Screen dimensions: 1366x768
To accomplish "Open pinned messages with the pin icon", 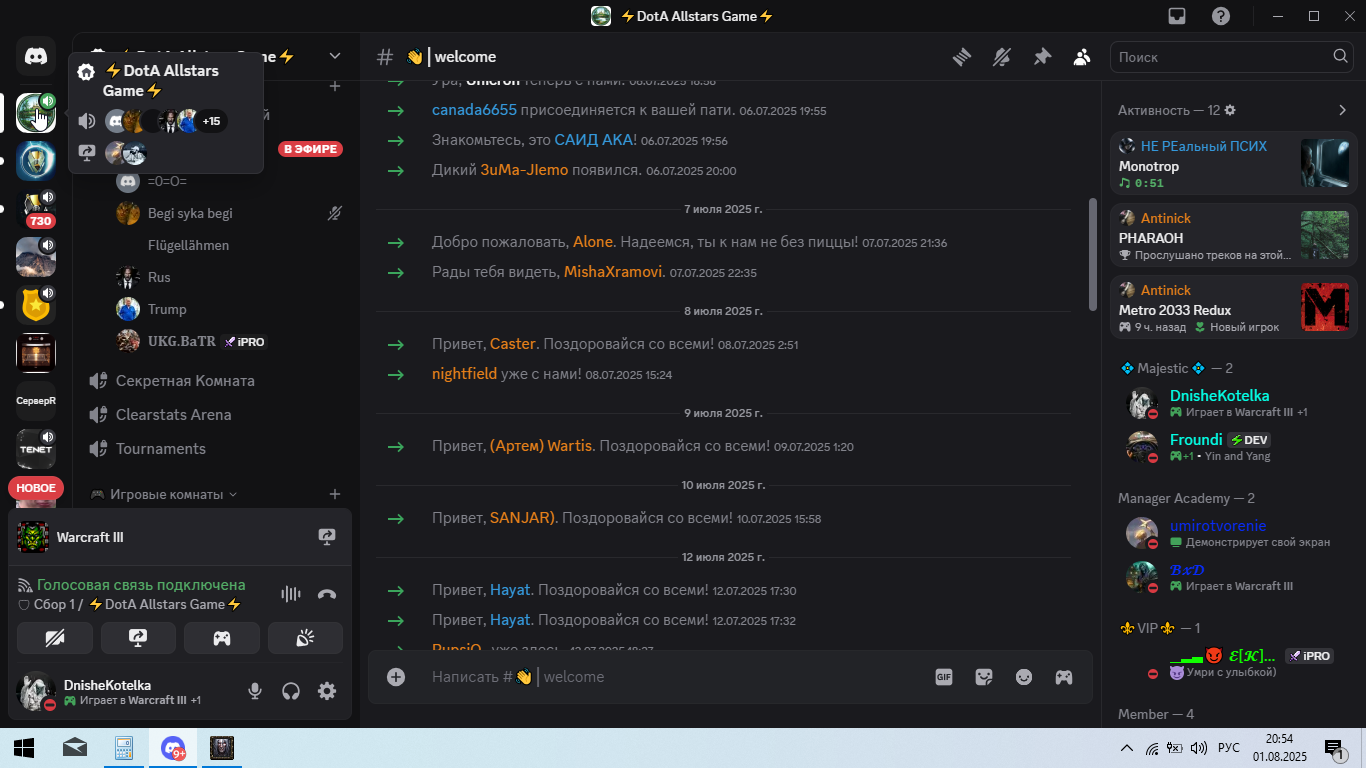I will pyautogui.click(x=1042, y=57).
